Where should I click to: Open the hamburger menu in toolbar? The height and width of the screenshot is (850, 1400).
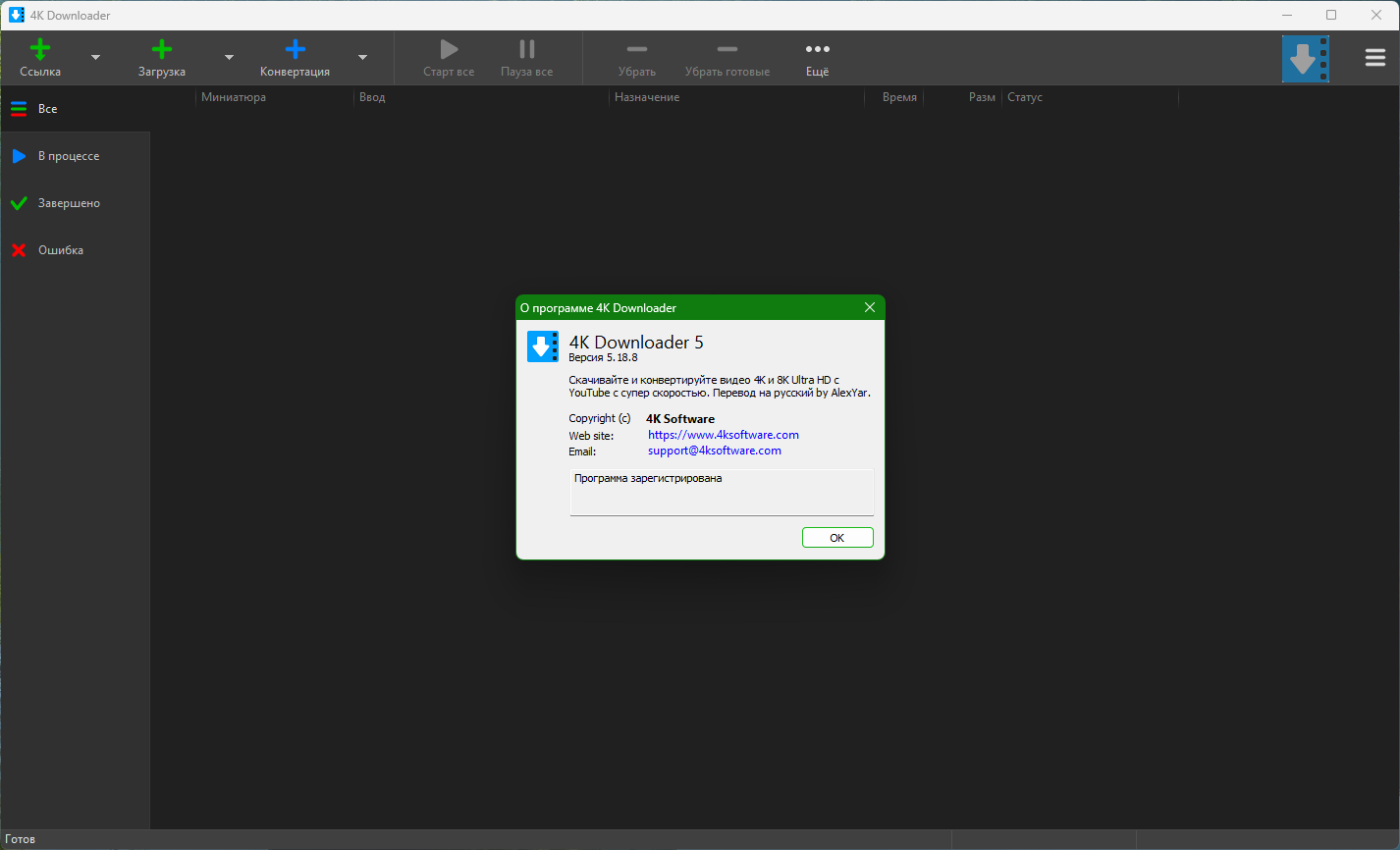[1374, 58]
